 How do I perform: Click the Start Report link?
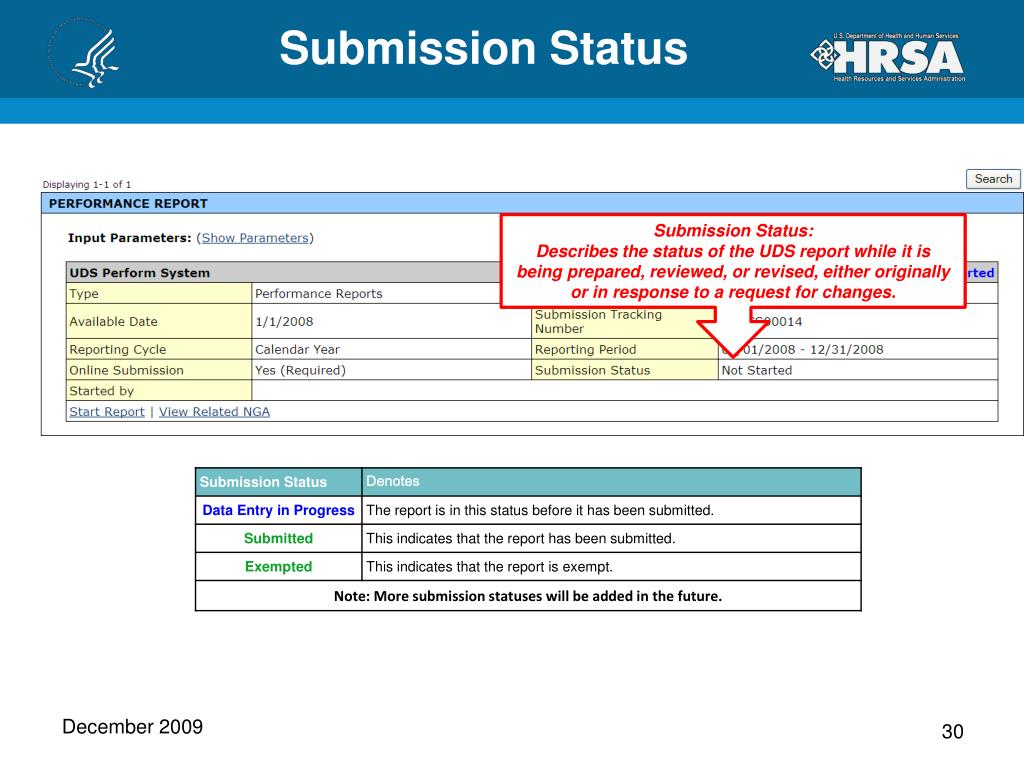pos(107,411)
